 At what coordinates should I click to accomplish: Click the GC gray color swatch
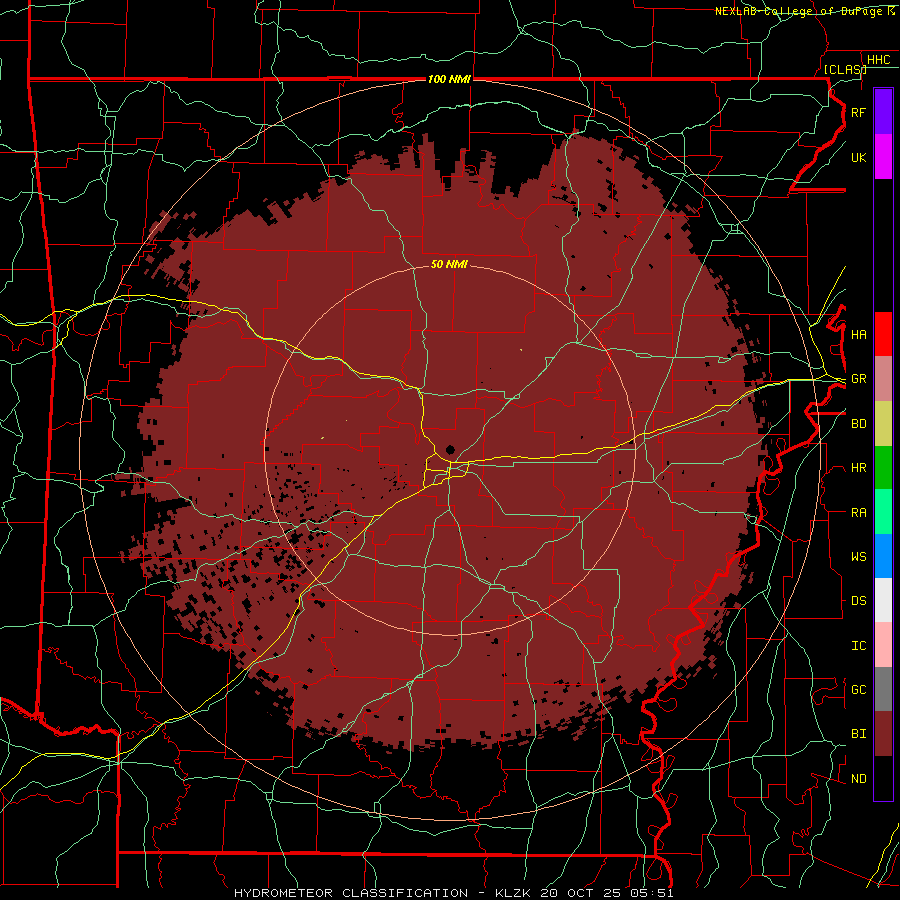click(x=883, y=689)
